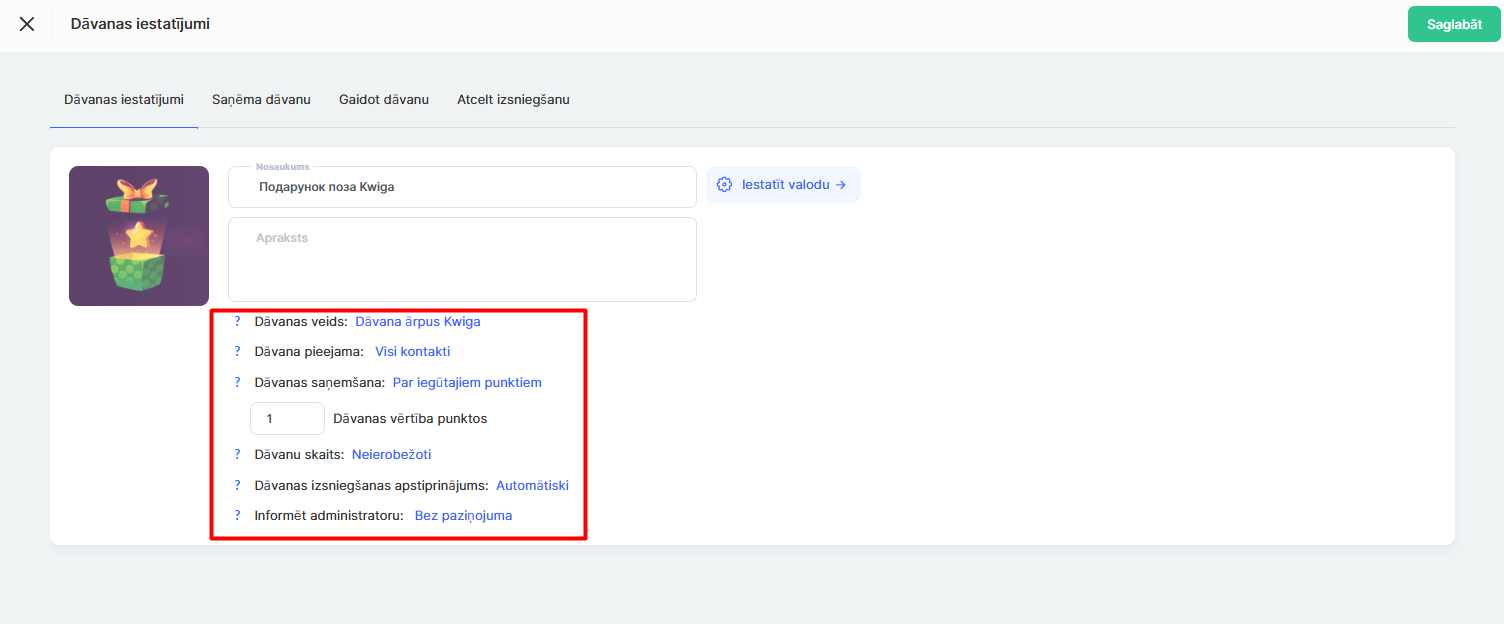Click the help icon beside Informēt administratoru

click(x=237, y=515)
